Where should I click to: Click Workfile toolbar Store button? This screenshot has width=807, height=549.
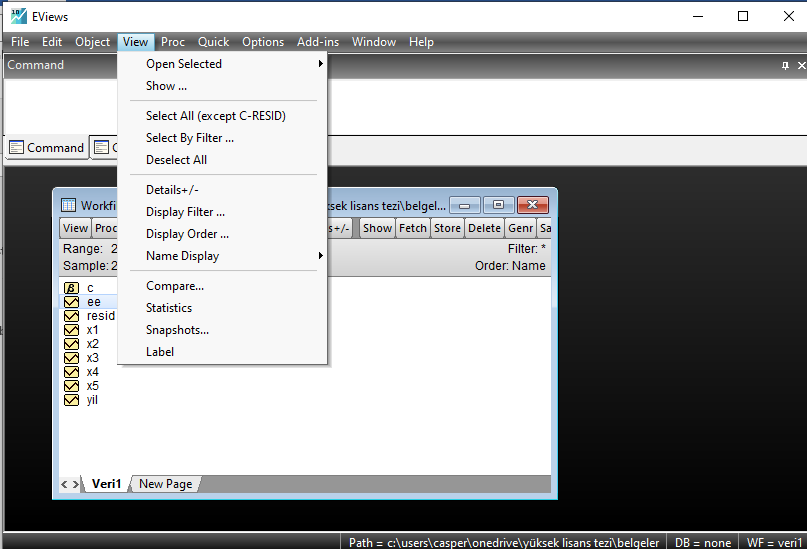(x=447, y=228)
